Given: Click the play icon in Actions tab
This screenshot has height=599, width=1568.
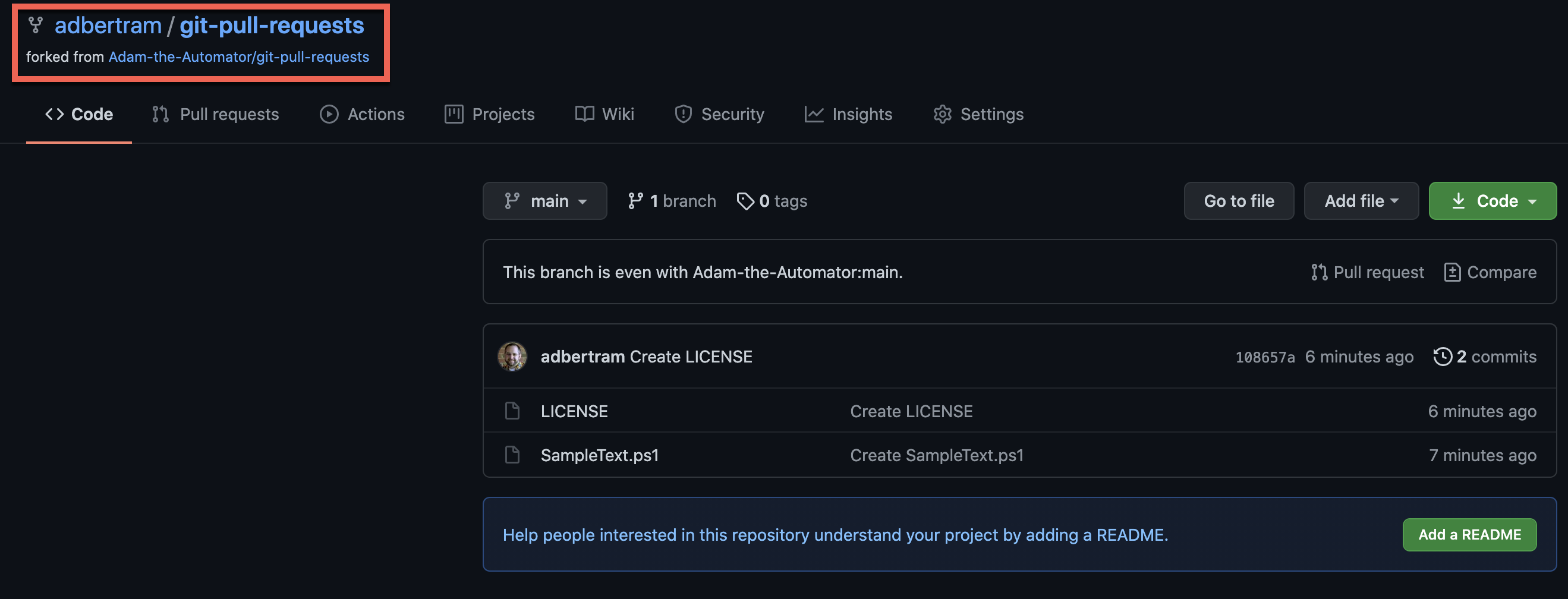Looking at the screenshot, I should pos(329,114).
